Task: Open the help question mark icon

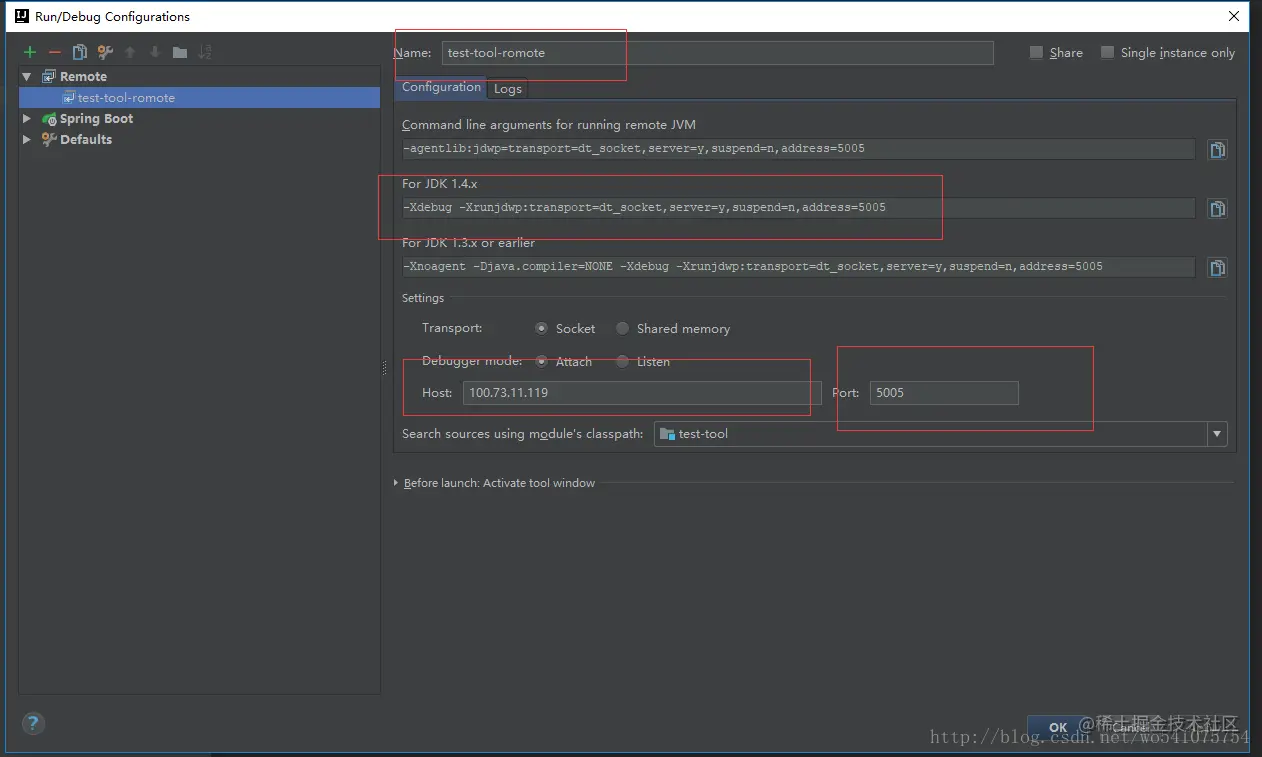Action: (x=32, y=723)
